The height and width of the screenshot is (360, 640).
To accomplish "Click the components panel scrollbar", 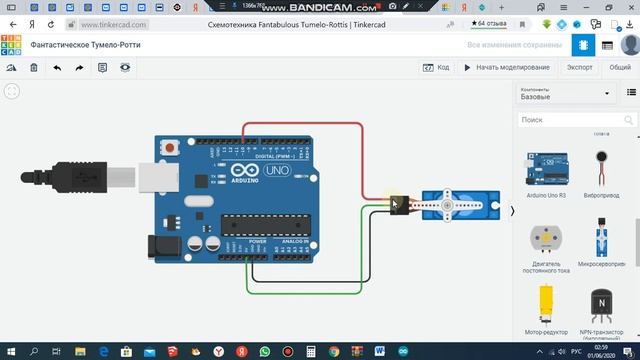I will coord(638,242).
